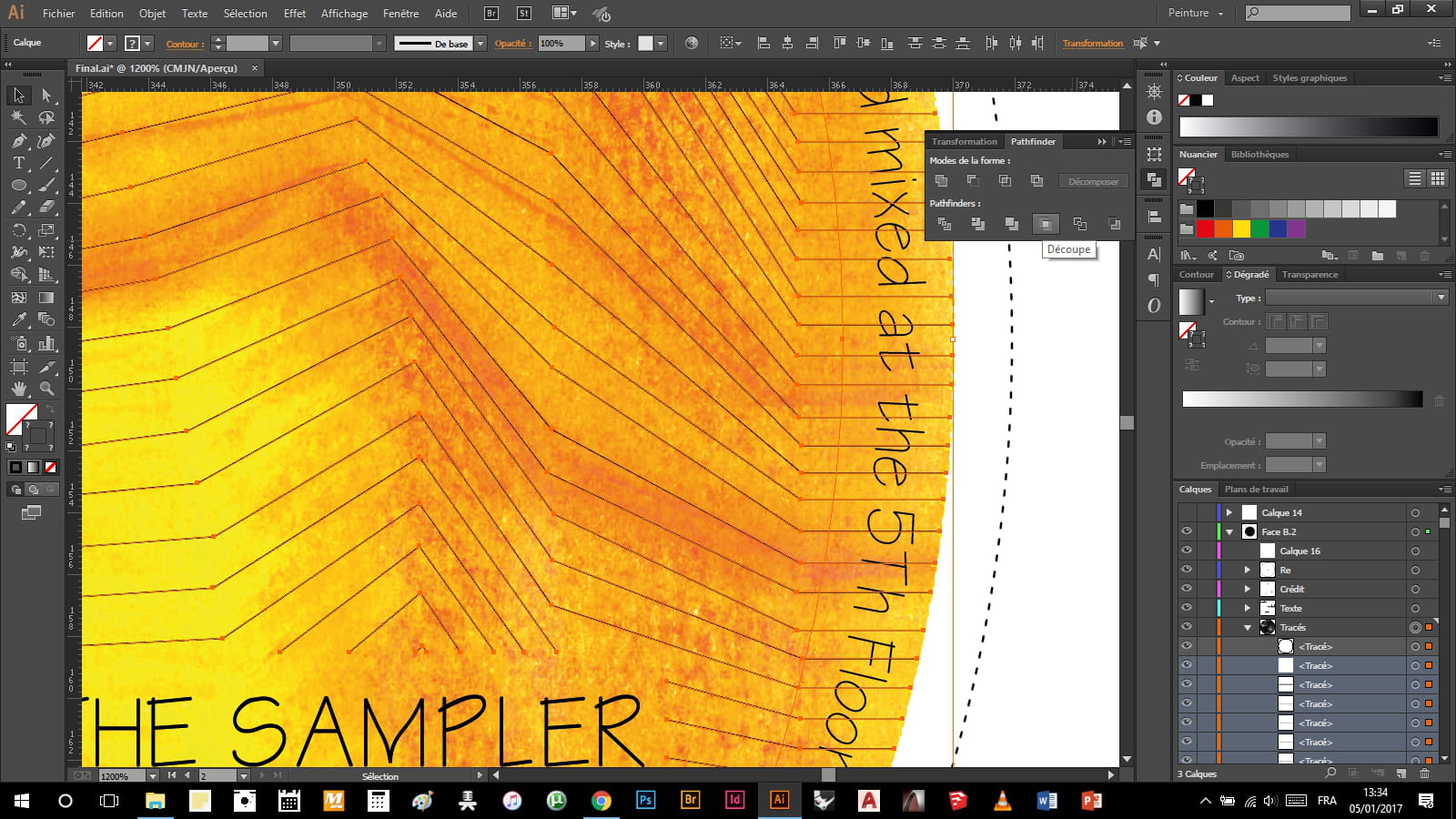This screenshot has height=819, width=1456.
Task: Click the orange Transformation link in control bar
Action: [x=1092, y=43]
